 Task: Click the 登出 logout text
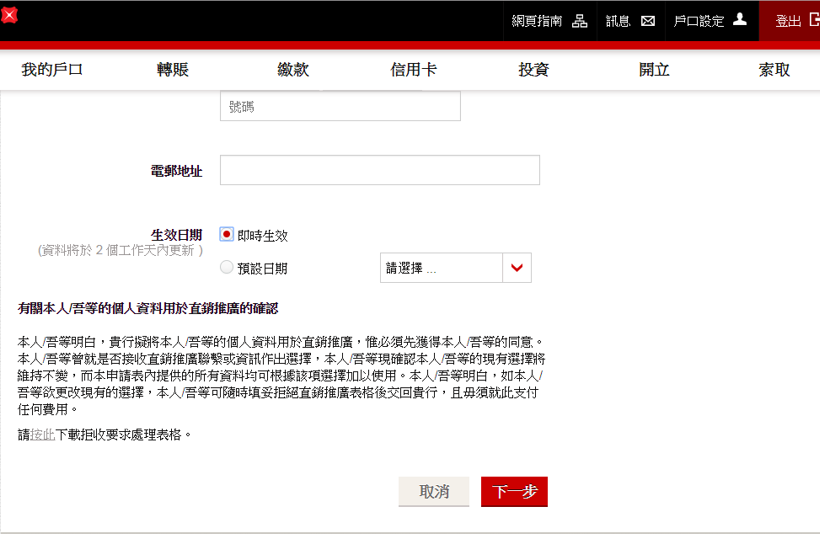point(788,21)
